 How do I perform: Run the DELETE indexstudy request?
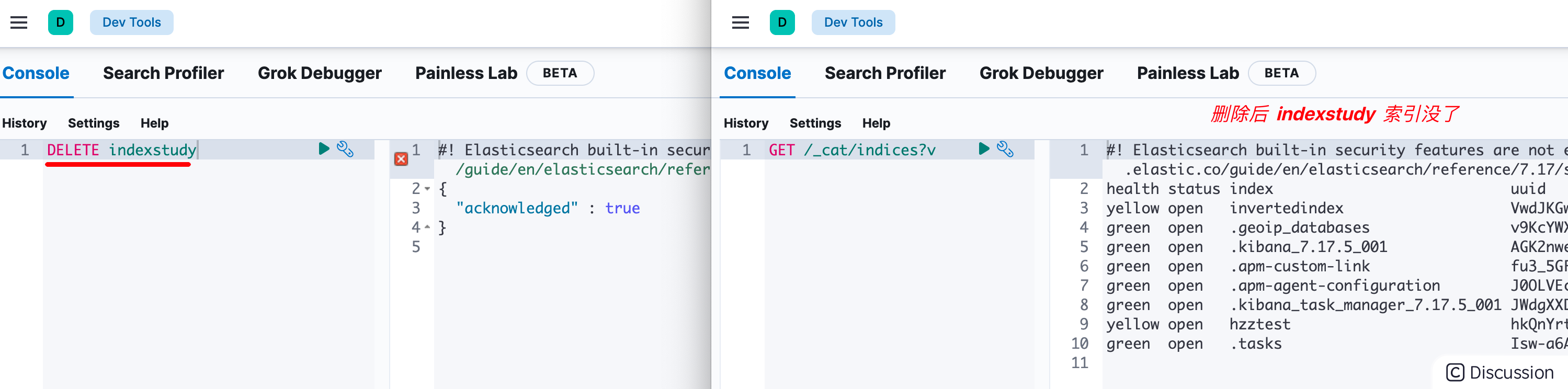point(324,148)
